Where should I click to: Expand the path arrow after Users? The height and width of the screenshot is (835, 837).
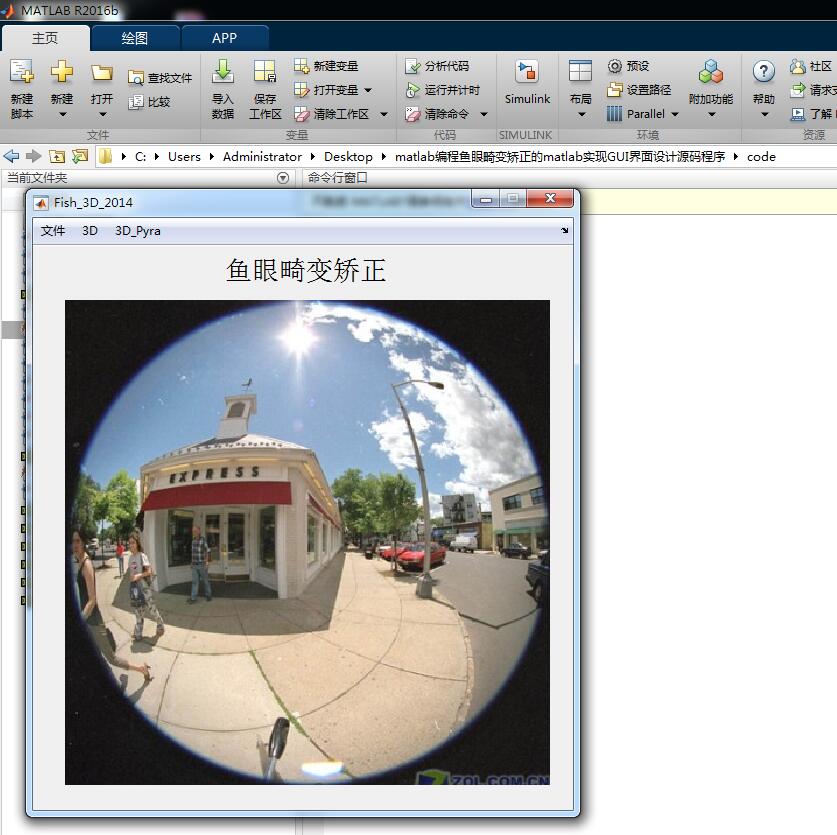point(212,156)
